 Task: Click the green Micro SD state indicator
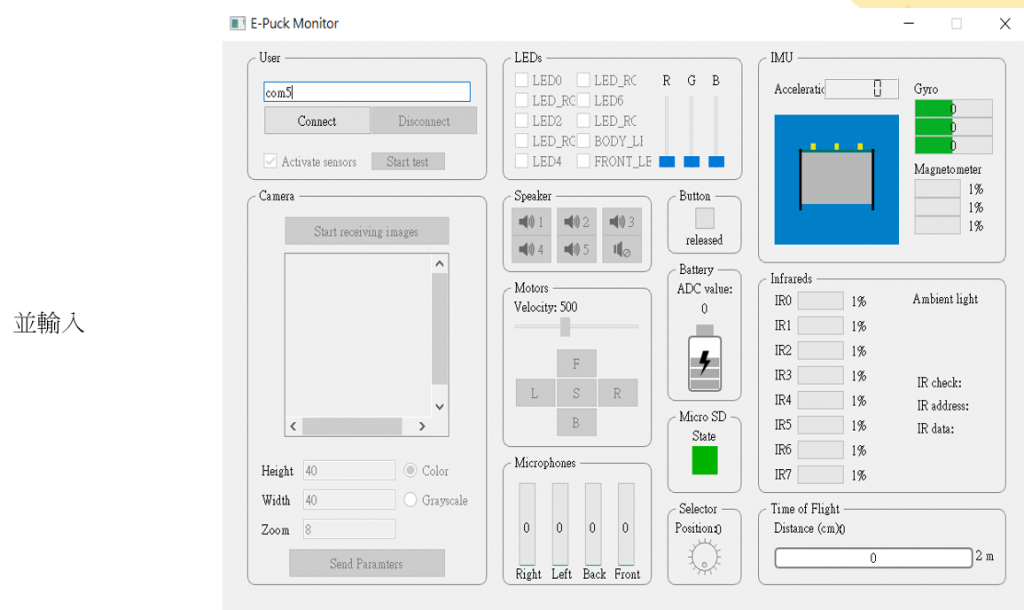coord(705,460)
